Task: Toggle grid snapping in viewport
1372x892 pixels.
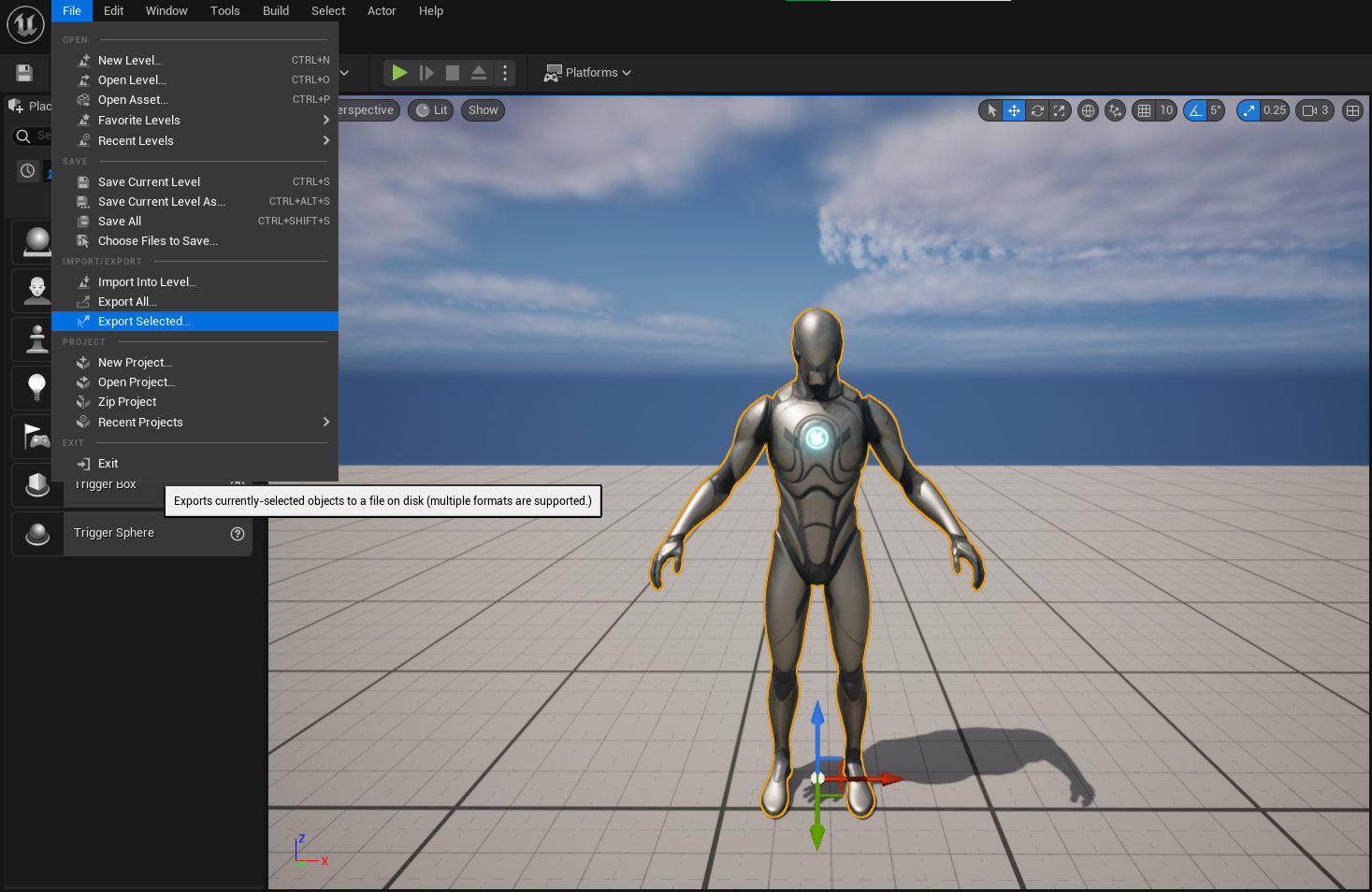Action: click(1144, 110)
